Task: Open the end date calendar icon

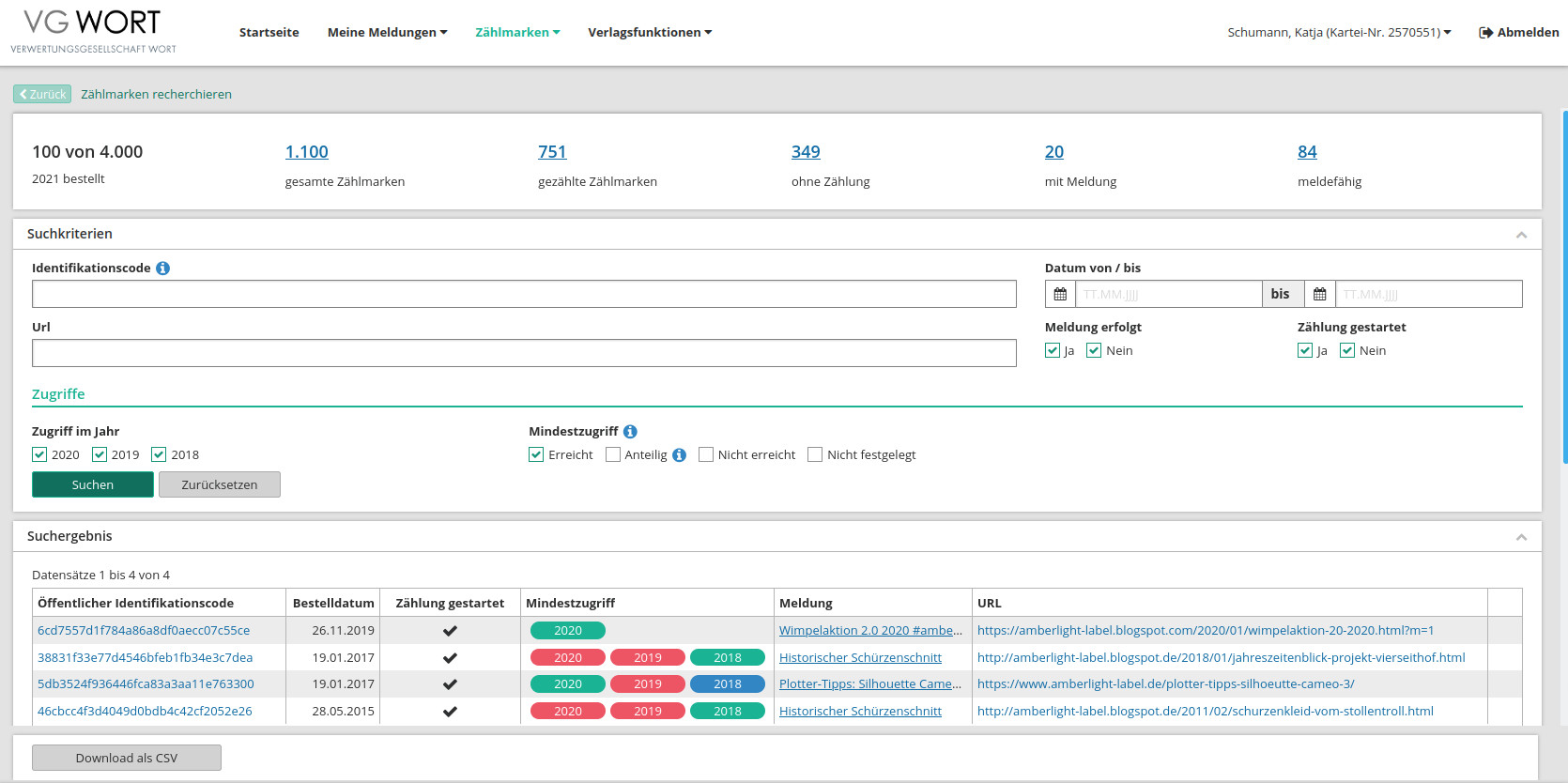Action: tap(1319, 294)
